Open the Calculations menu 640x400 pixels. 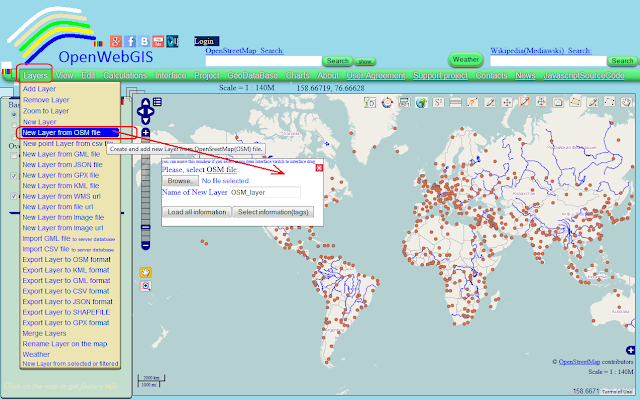pos(125,76)
